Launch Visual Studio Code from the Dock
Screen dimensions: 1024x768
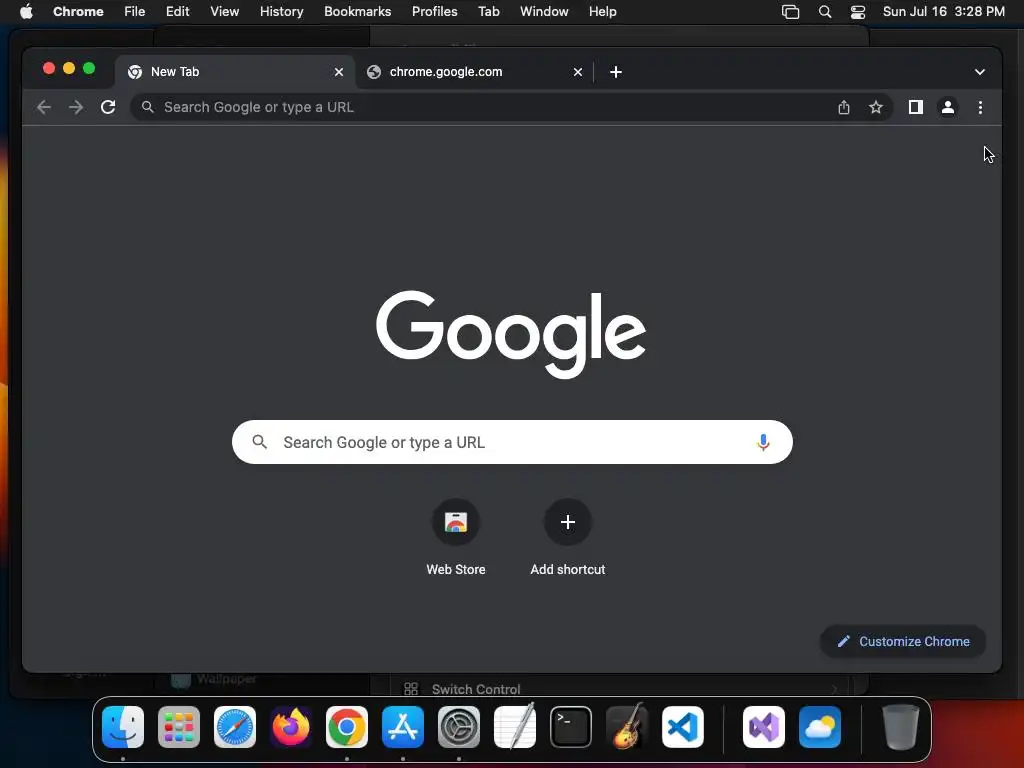pos(682,727)
